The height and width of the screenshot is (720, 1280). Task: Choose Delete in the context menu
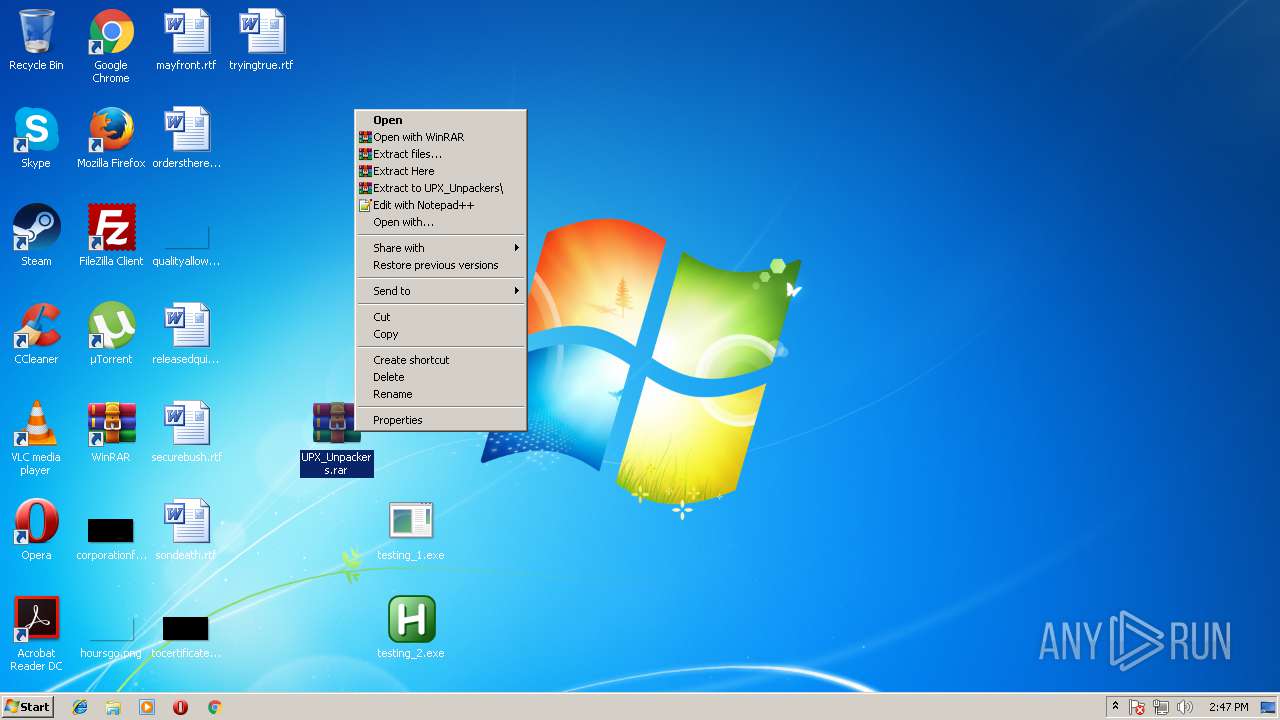pos(440,377)
